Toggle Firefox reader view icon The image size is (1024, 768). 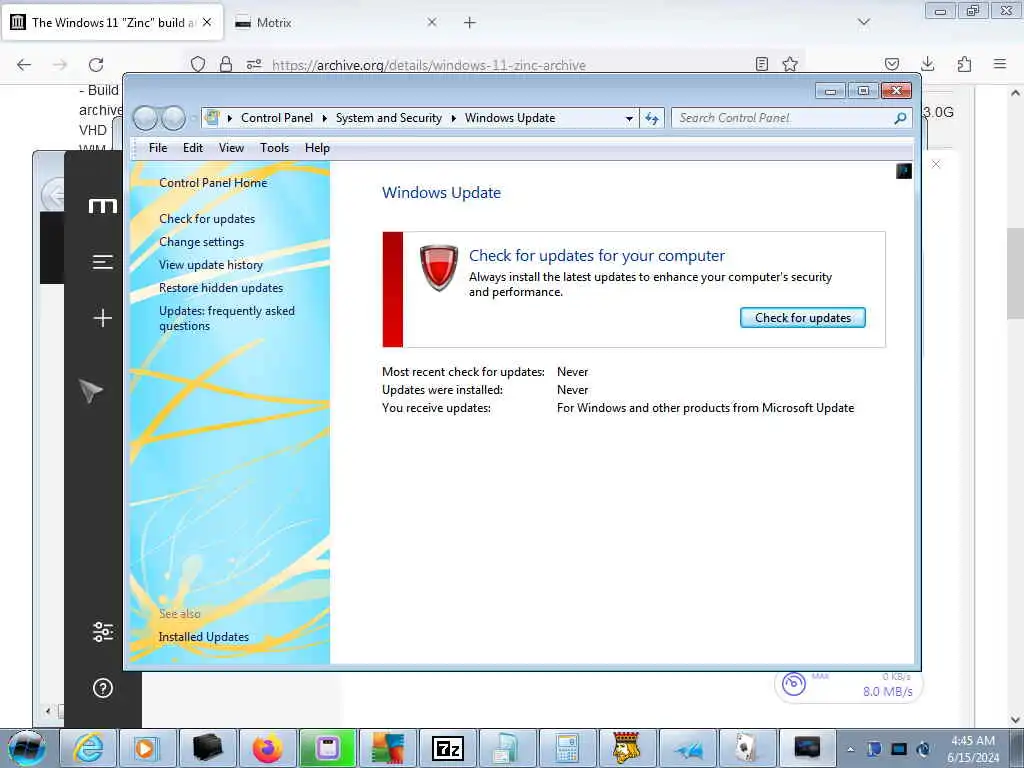[761, 64]
